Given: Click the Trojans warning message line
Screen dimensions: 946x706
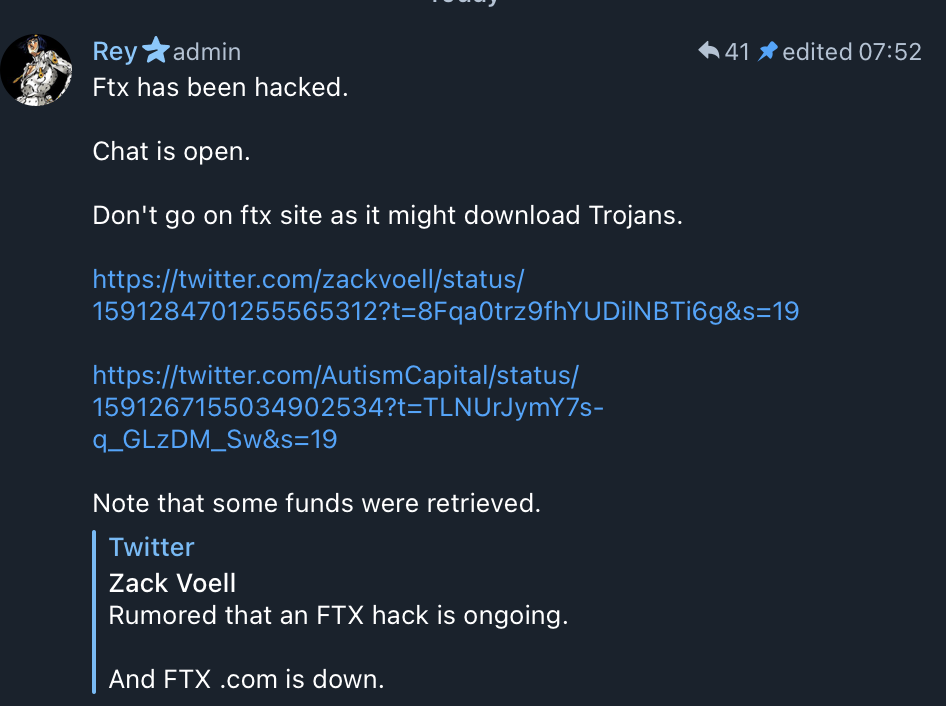Looking at the screenshot, I should click(x=387, y=215).
